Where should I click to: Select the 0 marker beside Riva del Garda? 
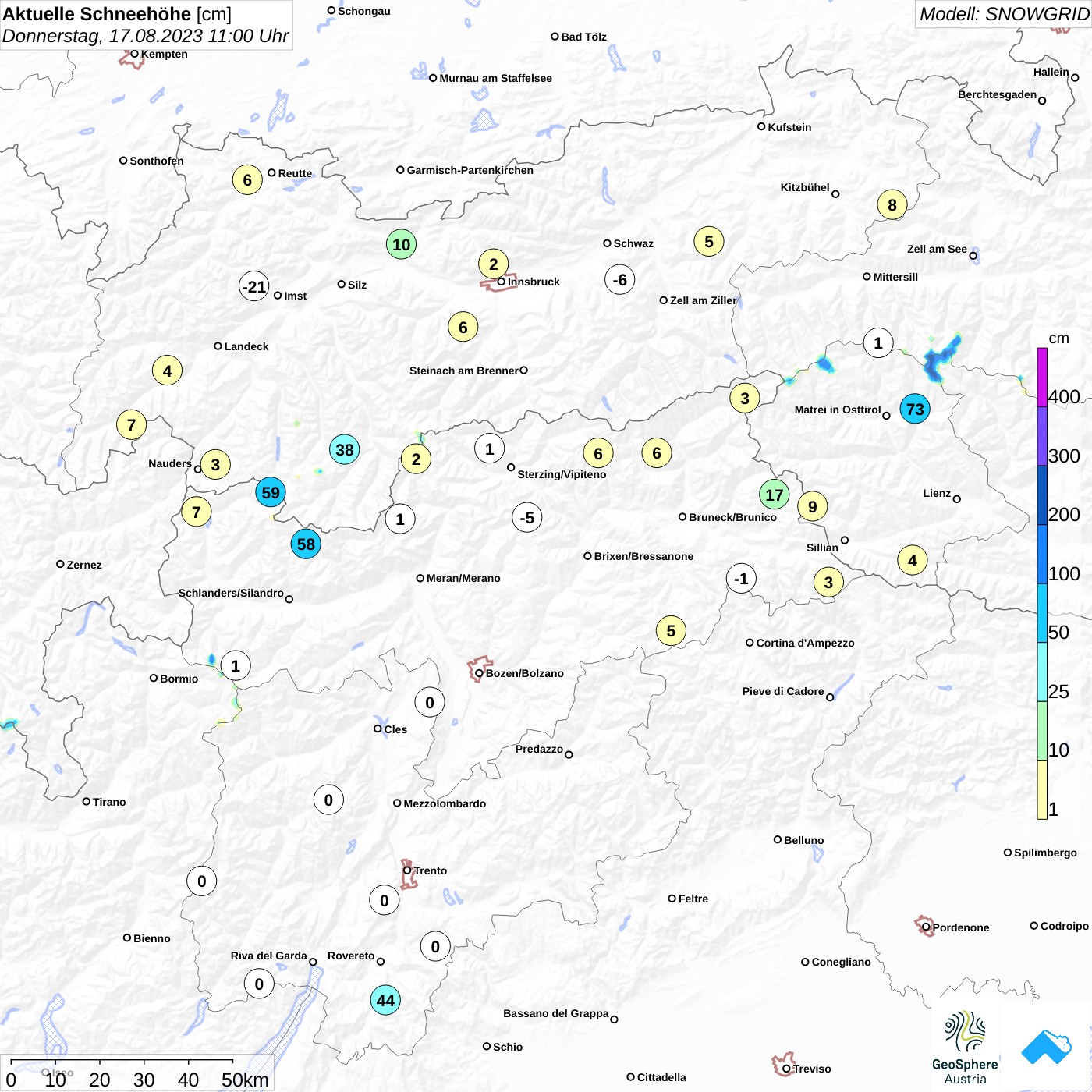tap(259, 984)
